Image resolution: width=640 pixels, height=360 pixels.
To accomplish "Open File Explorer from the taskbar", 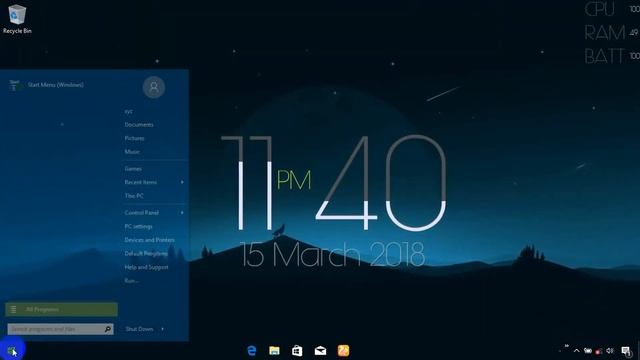I will pyautogui.click(x=274, y=351).
